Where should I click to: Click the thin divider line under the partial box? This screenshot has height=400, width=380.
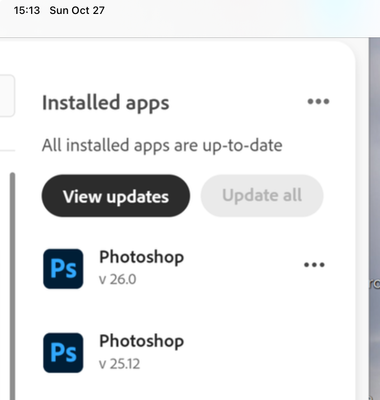(7, 151)
